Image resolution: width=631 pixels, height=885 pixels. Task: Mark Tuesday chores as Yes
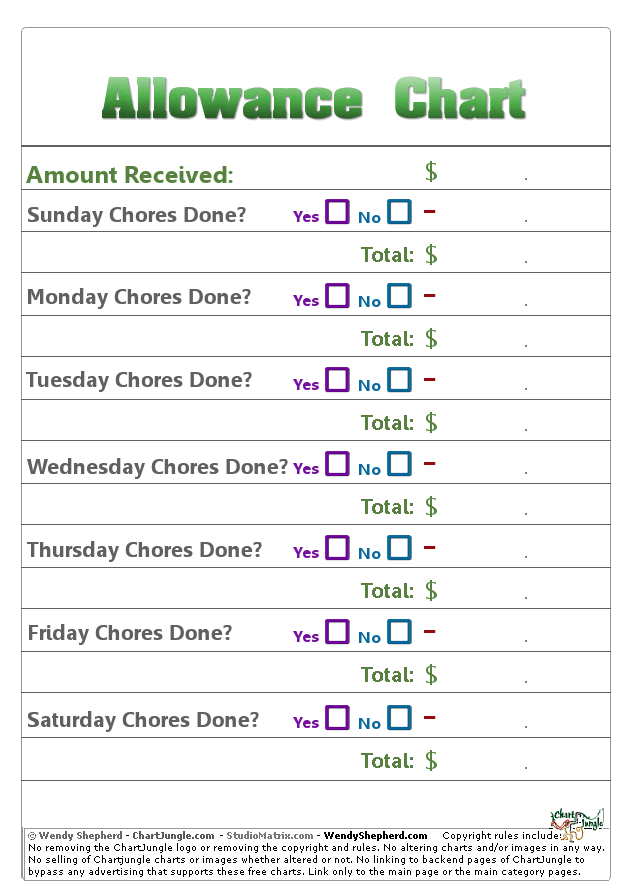click(338, 380)
